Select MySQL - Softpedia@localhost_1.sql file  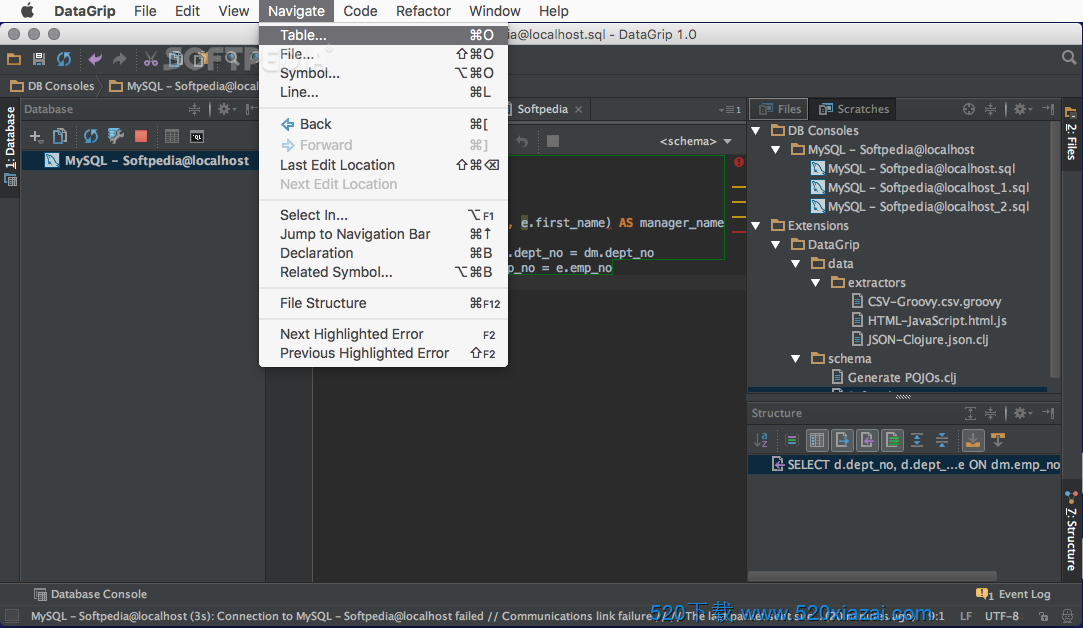(x=920, y=187)
